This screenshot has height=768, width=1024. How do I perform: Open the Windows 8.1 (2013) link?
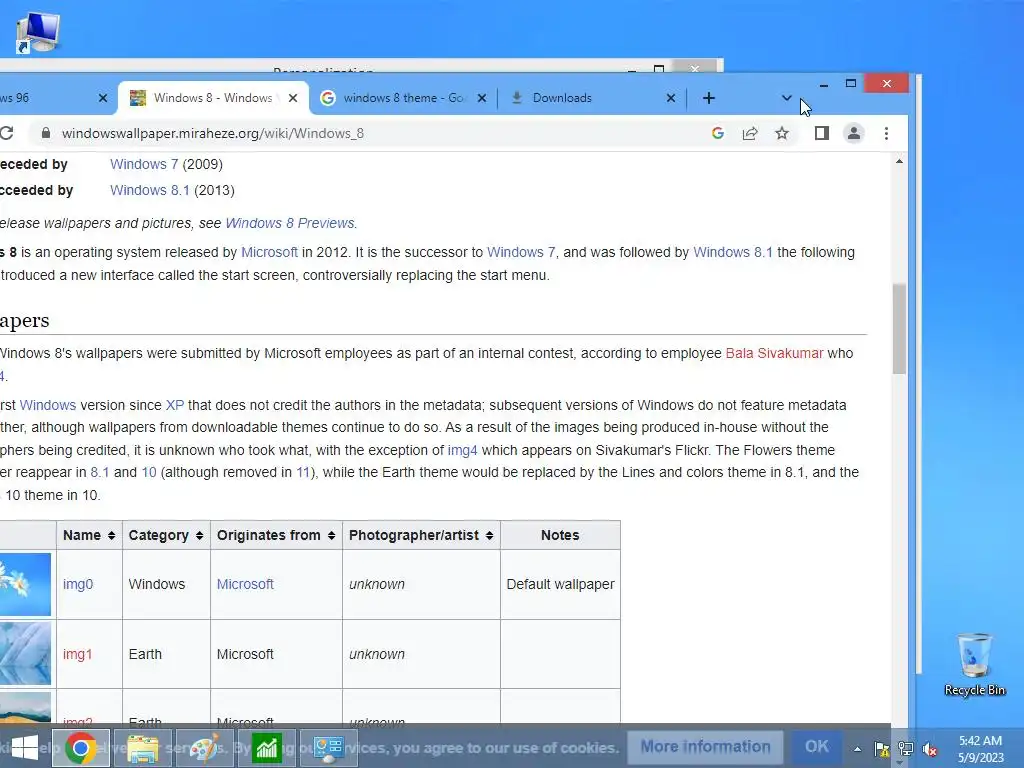[150, 191]
